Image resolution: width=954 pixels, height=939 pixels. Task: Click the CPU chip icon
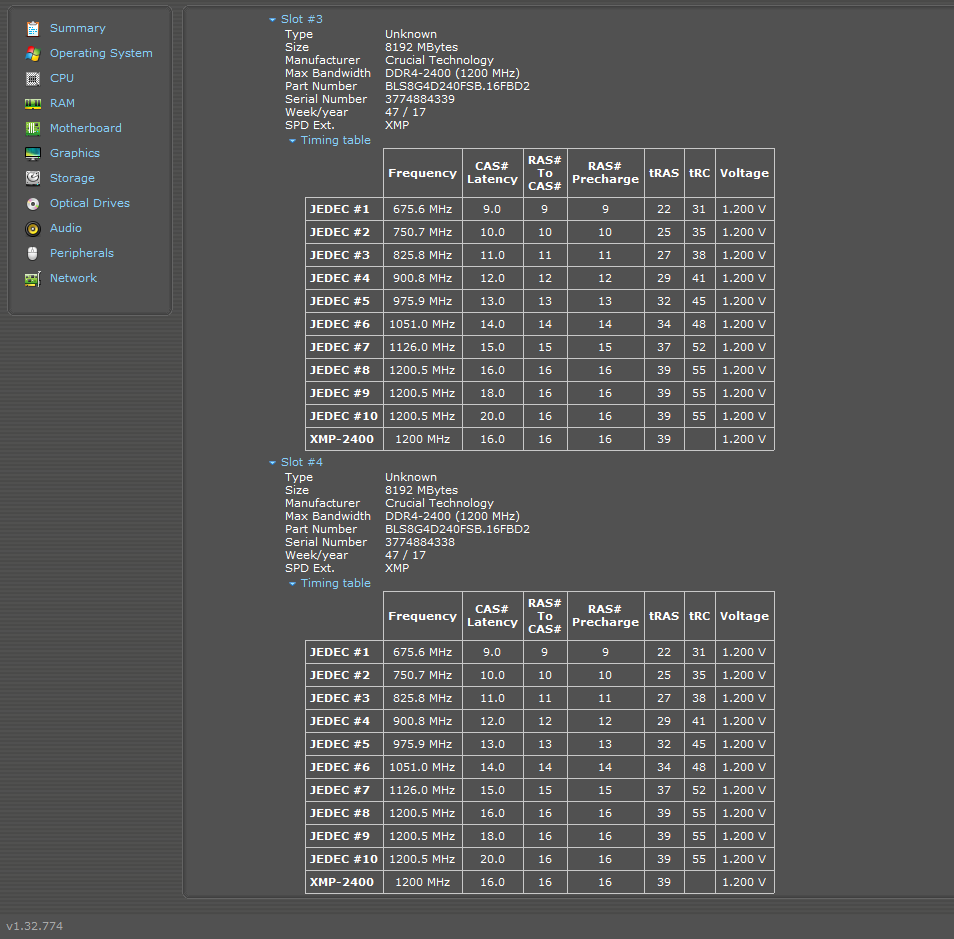click(x=33, y=78)
